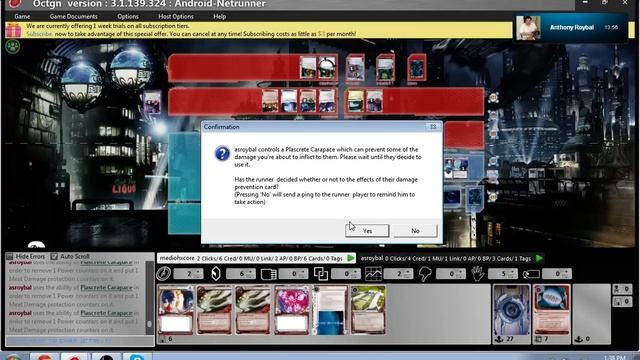640x360 pixels.
Task: Click the identity card left of the red servers
Action: pos(151,102)
